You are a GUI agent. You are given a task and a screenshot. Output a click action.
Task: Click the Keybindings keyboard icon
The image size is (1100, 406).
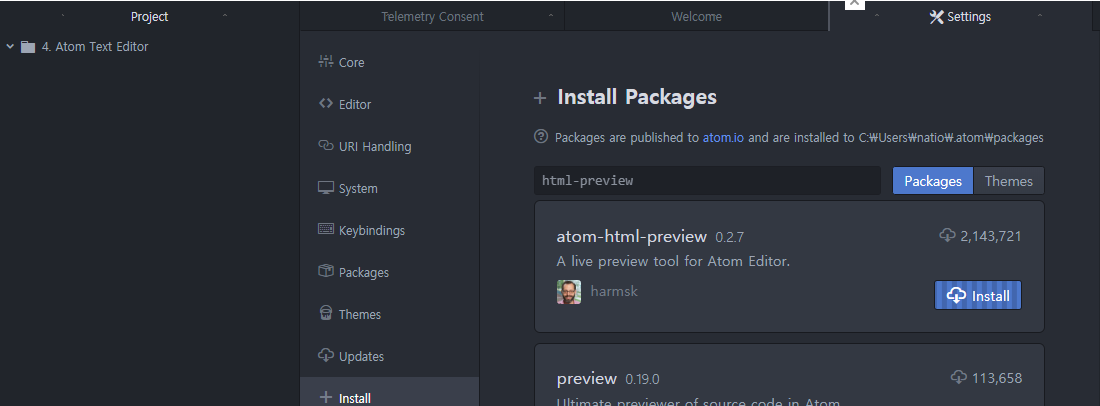click(x=326, y=229)
